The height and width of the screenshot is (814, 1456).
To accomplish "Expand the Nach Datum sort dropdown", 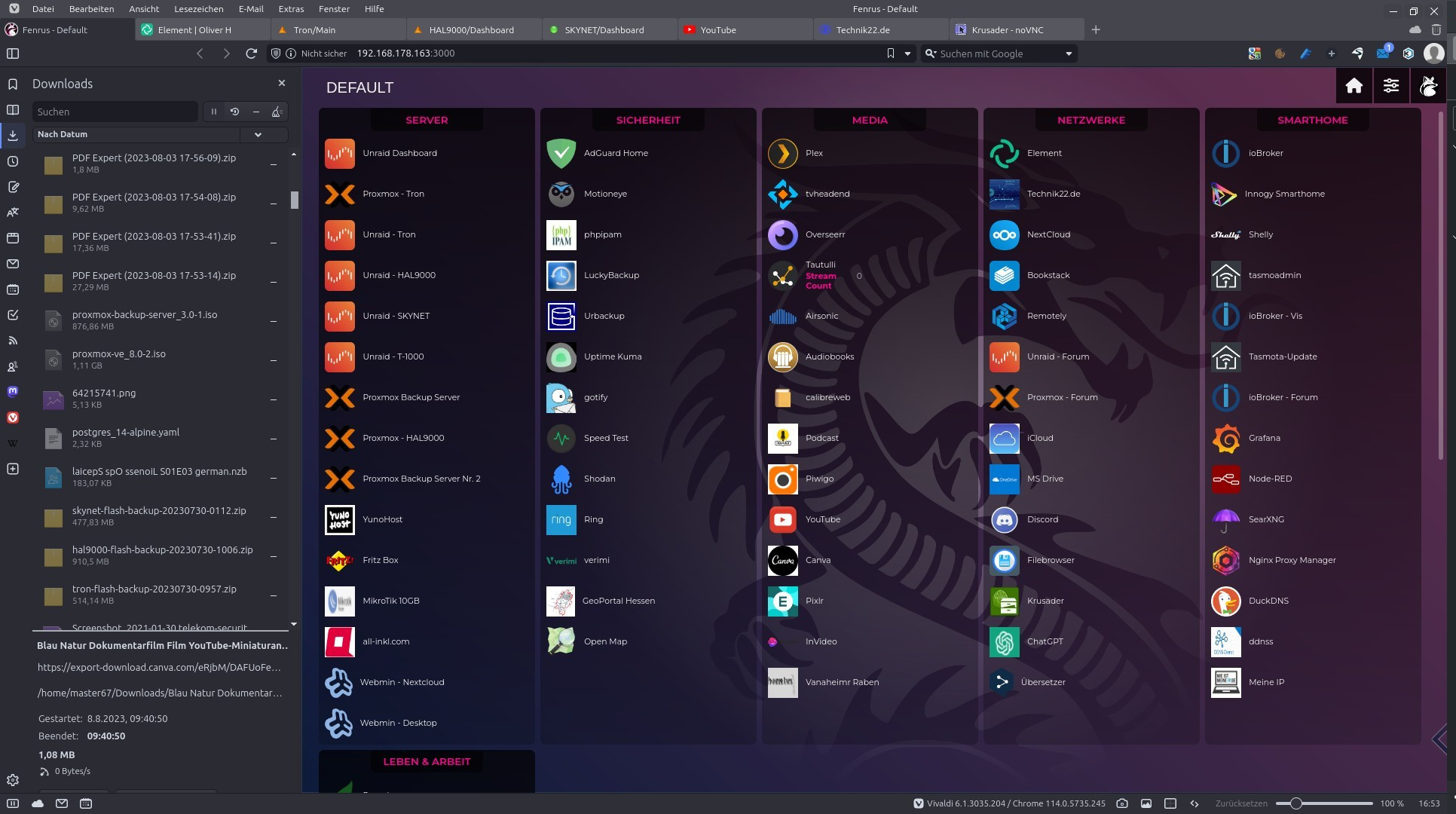I will pos(258,134).
